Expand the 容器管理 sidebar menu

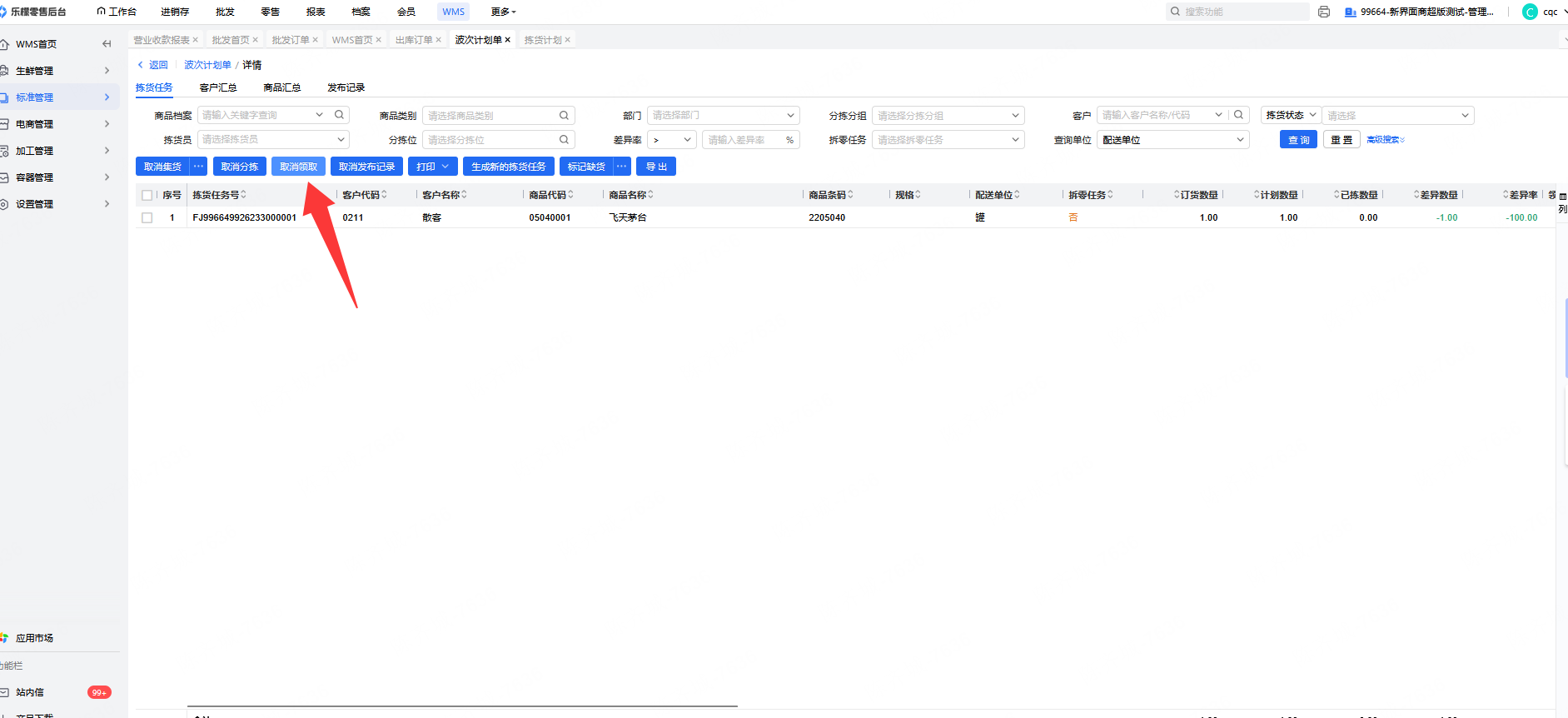[x=60, y=177]
